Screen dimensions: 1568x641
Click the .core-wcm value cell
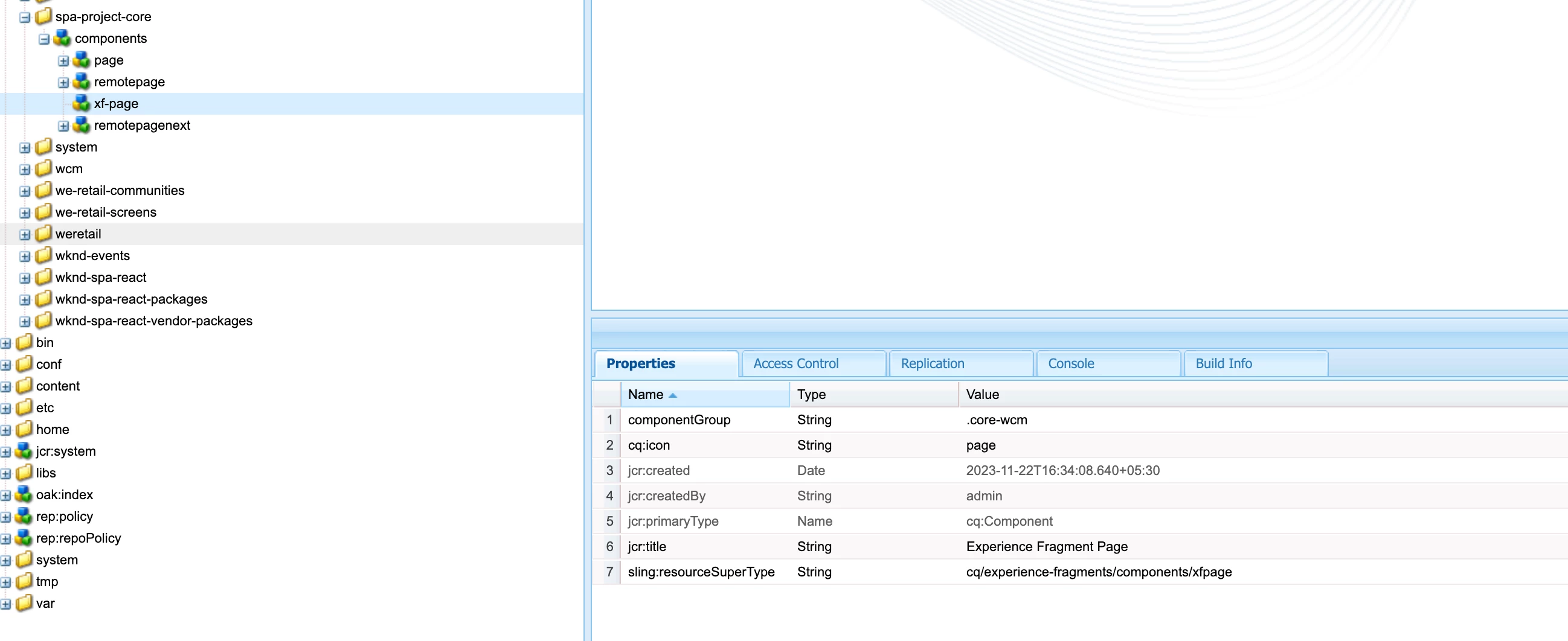click(x=997, y=419)
